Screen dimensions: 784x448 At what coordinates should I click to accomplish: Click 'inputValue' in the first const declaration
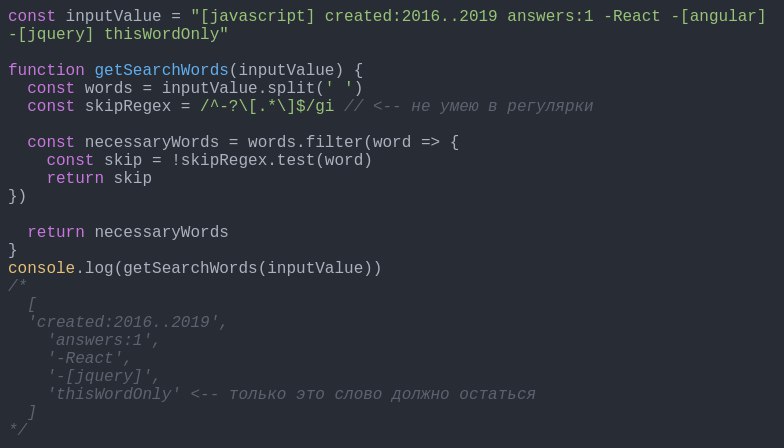114,16
